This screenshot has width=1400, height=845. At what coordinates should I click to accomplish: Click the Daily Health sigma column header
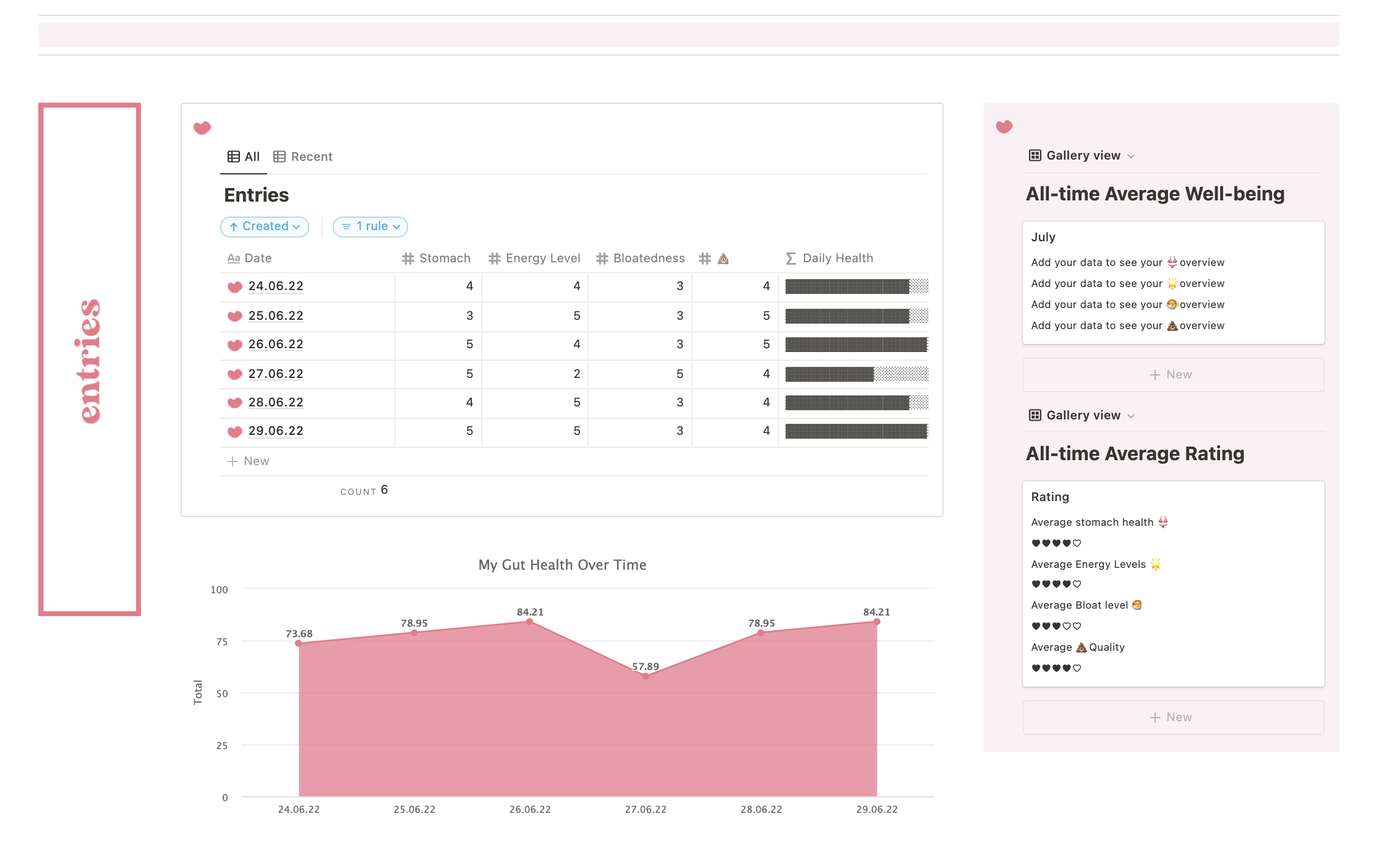click(830, 259)
